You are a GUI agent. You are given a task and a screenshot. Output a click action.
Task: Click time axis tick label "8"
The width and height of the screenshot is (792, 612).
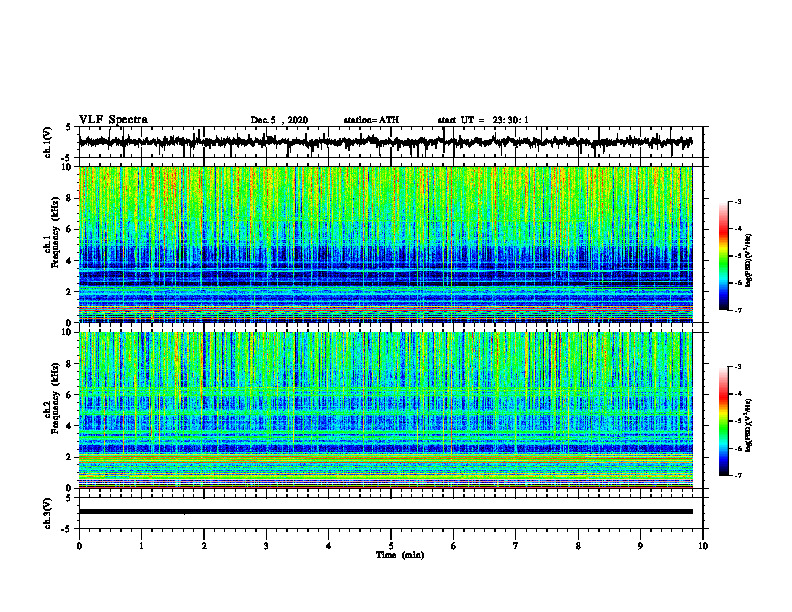coord(578,546)
